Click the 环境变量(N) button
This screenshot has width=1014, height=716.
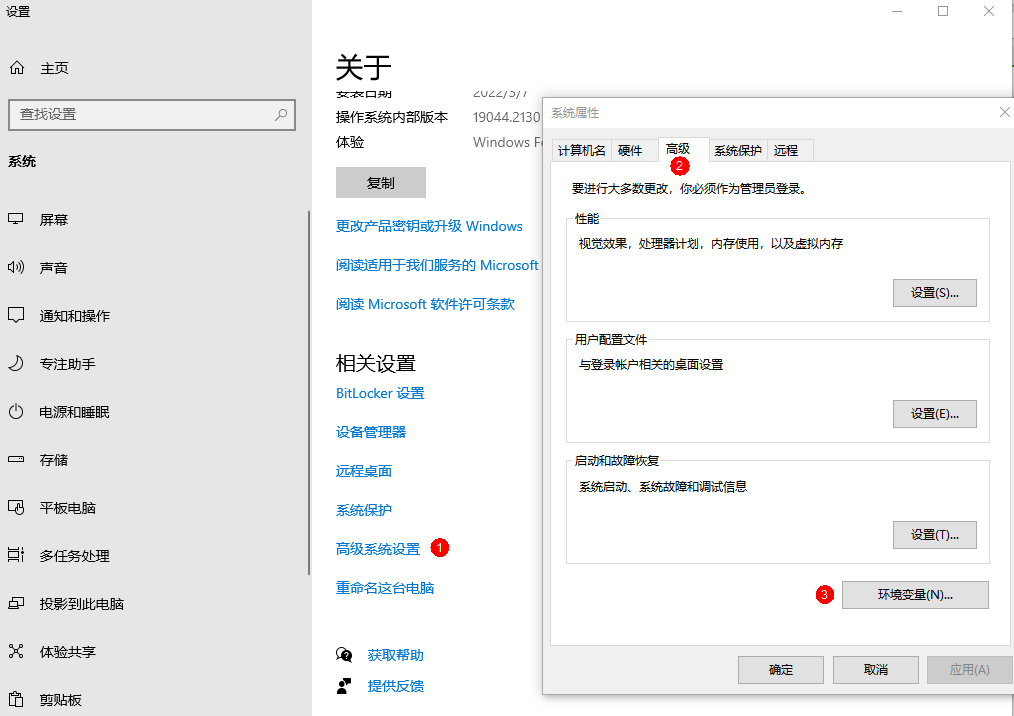(x=914, y=594)
